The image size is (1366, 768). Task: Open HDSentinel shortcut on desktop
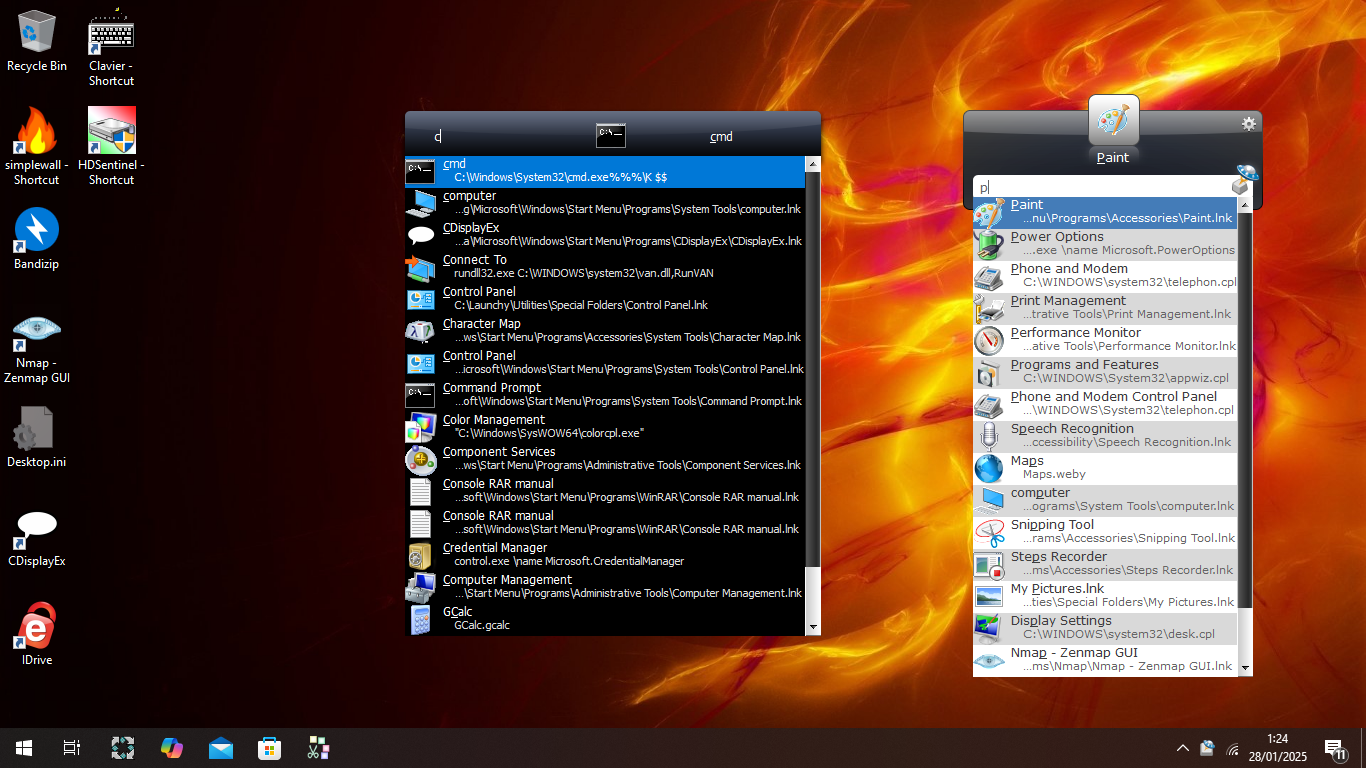point(112,147)
